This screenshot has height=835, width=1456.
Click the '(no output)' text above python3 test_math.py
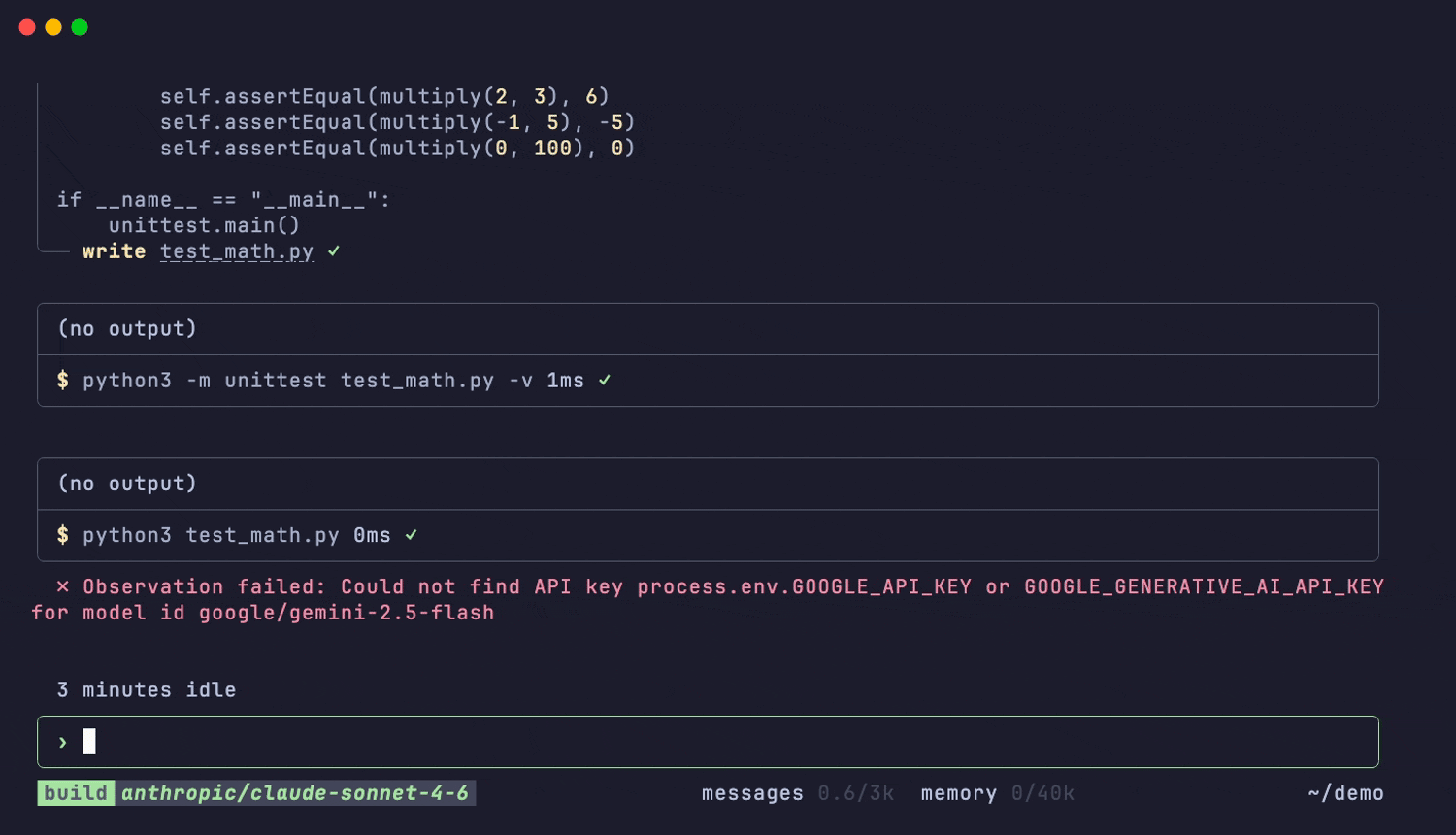[127, 484]
